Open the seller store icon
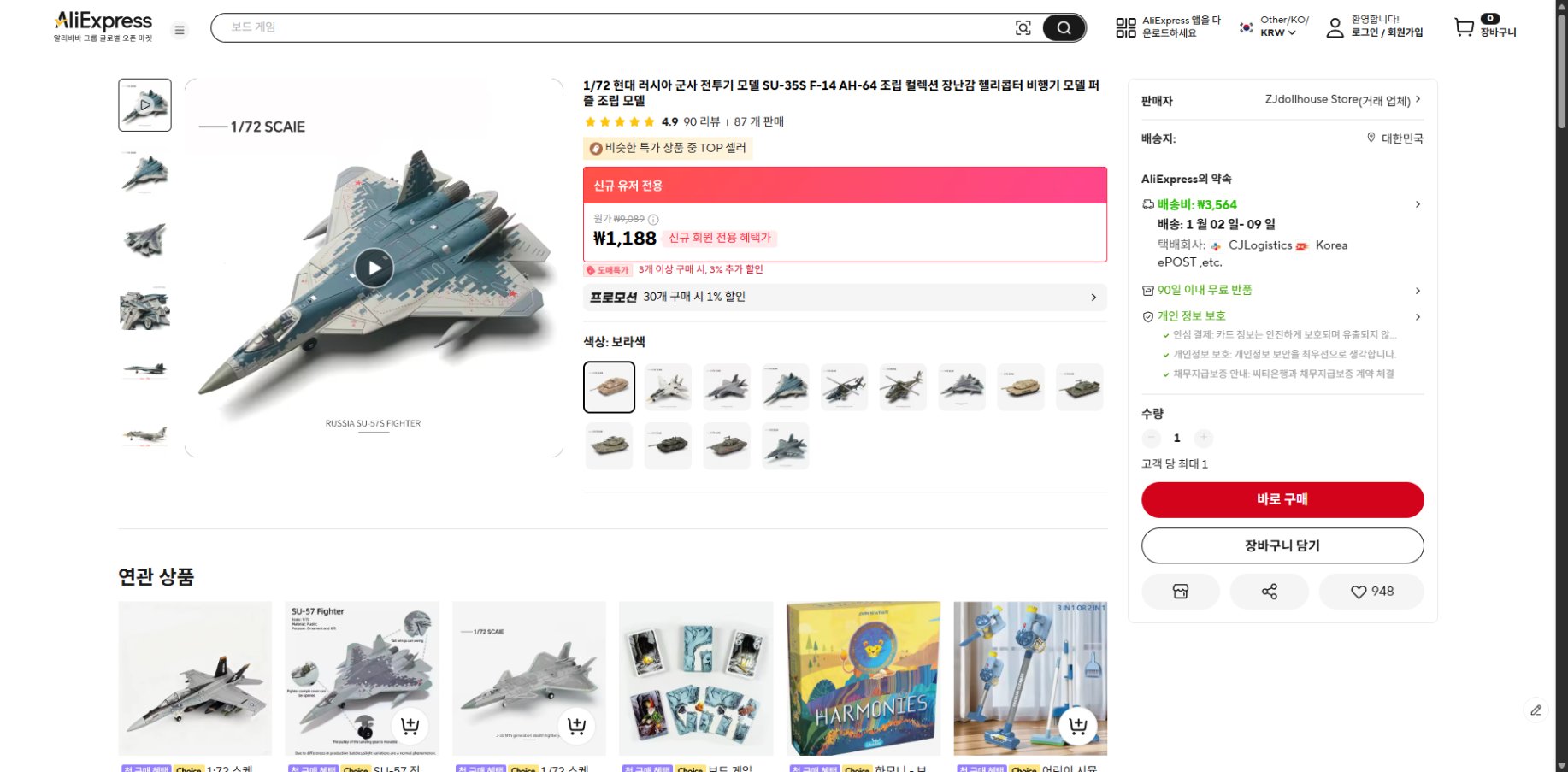This screenshot has height=772, width=1568. pyautogui.click(x=1181, y=591)
